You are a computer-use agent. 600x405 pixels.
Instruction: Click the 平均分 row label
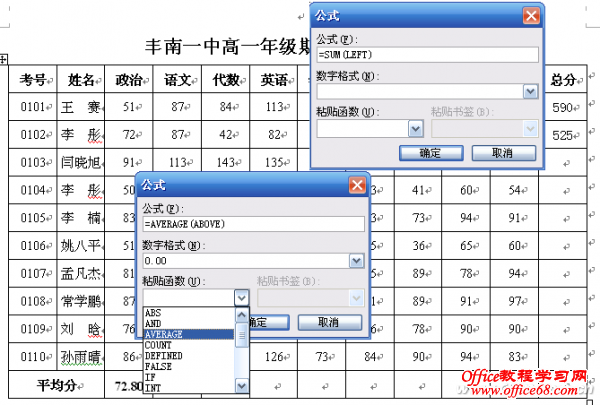[x=57, y=385]
